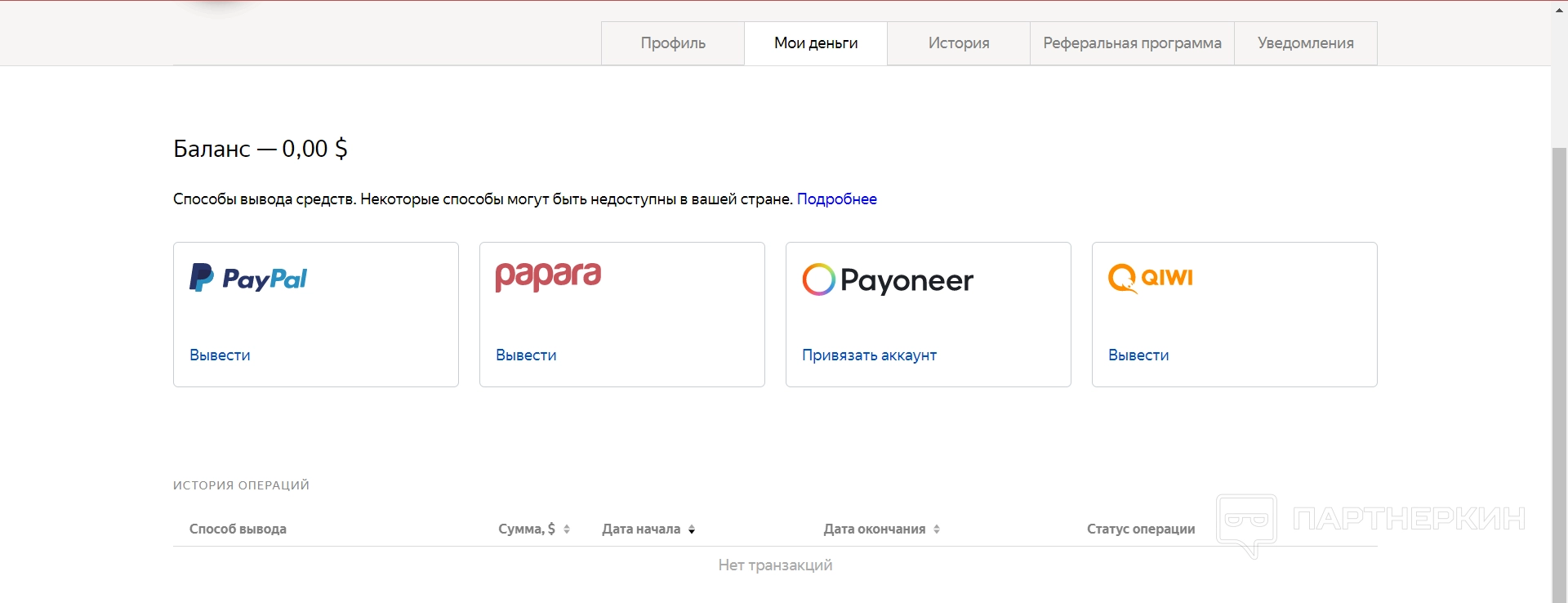Click the QIWI logo

pos(1151,278)
